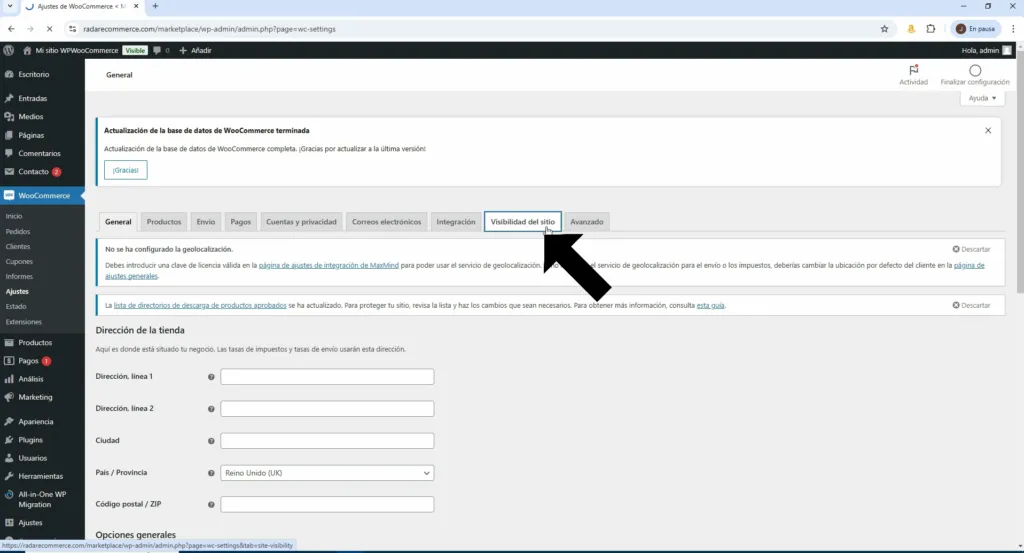Screen dimensions: 1024x553
Task: Open the Cuentas y privacidad tab
Action: 301,222
